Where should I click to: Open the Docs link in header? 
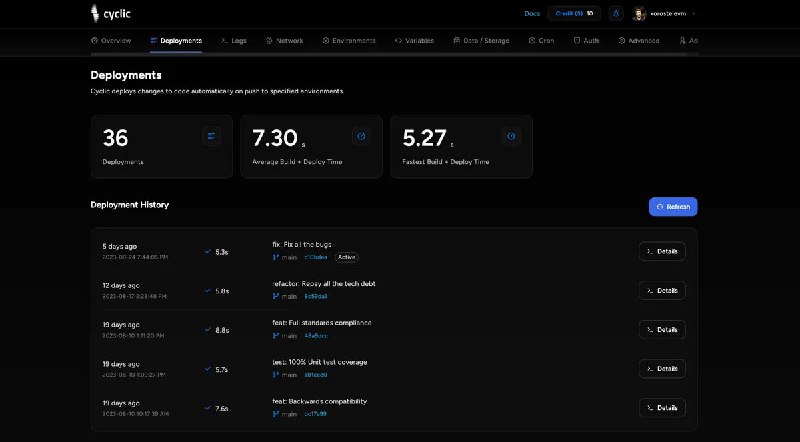[532, 14]
